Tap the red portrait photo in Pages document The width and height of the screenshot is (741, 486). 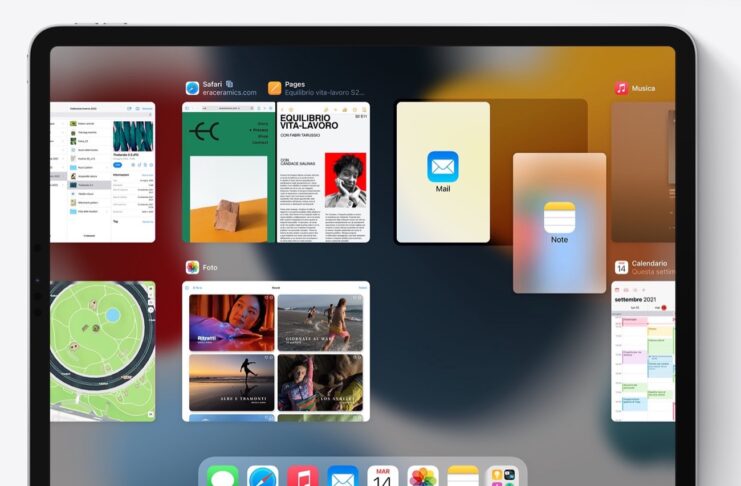[345, 180]
